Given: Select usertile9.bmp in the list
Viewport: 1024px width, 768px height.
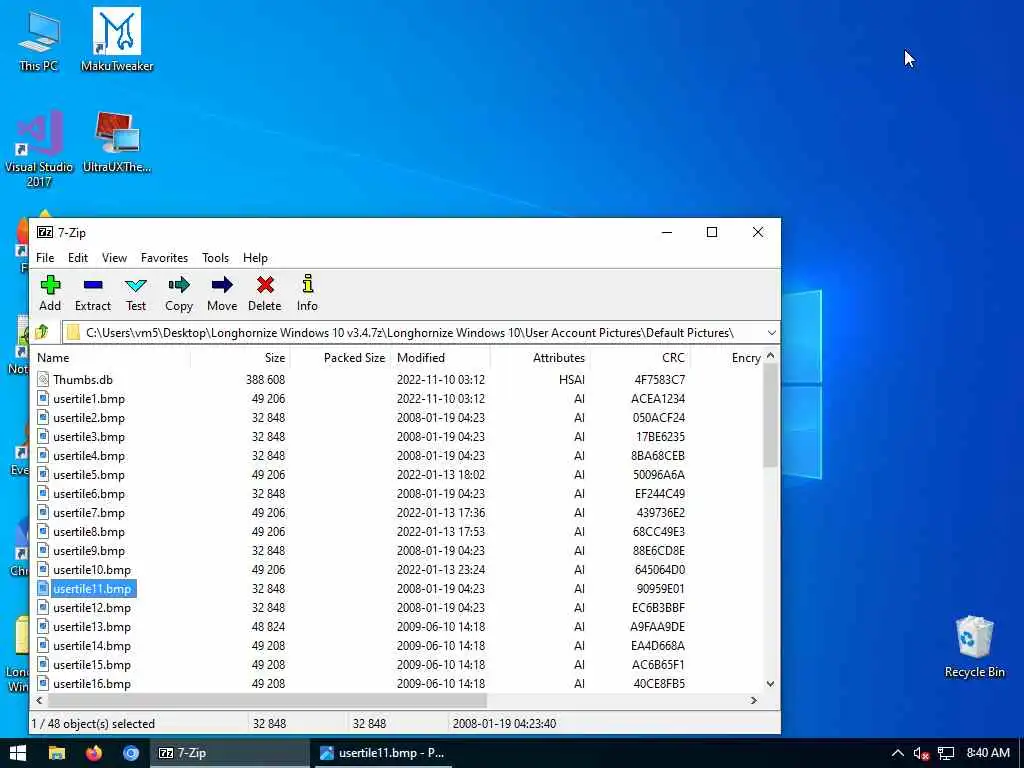Looking at the screenshot, I should 89,551.
